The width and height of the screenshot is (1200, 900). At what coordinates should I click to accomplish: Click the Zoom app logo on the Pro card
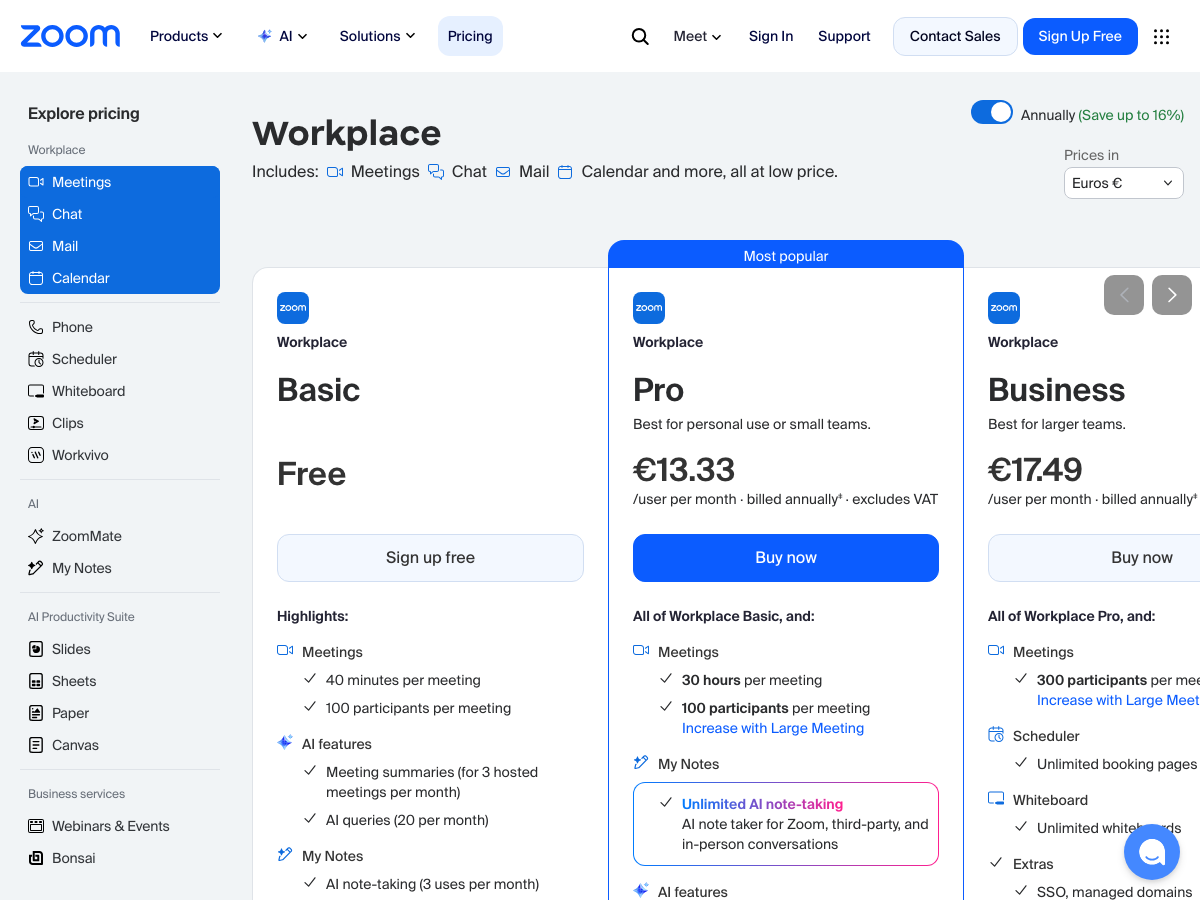649,308
